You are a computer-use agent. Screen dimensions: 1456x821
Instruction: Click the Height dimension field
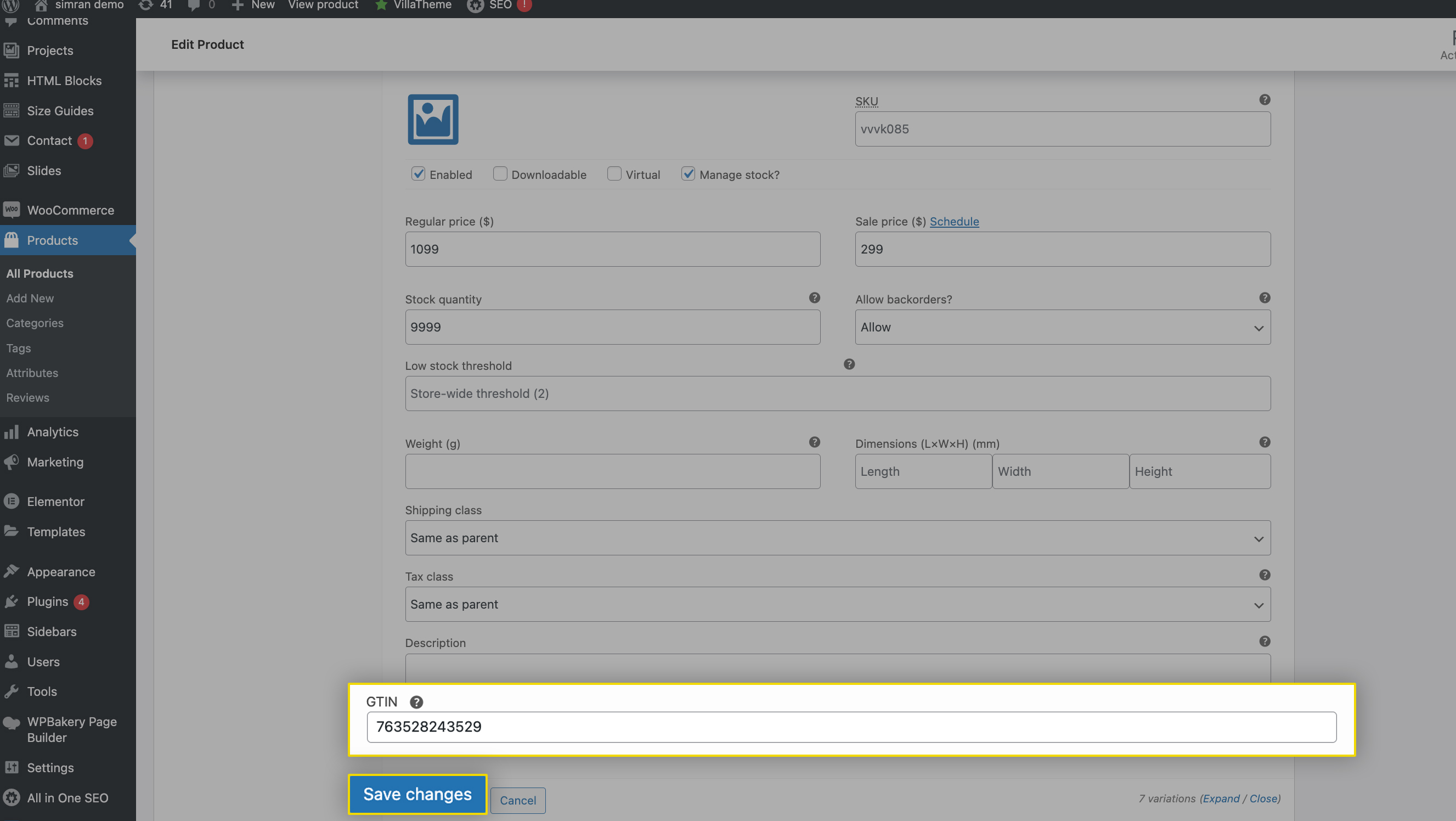(1199, 471)
